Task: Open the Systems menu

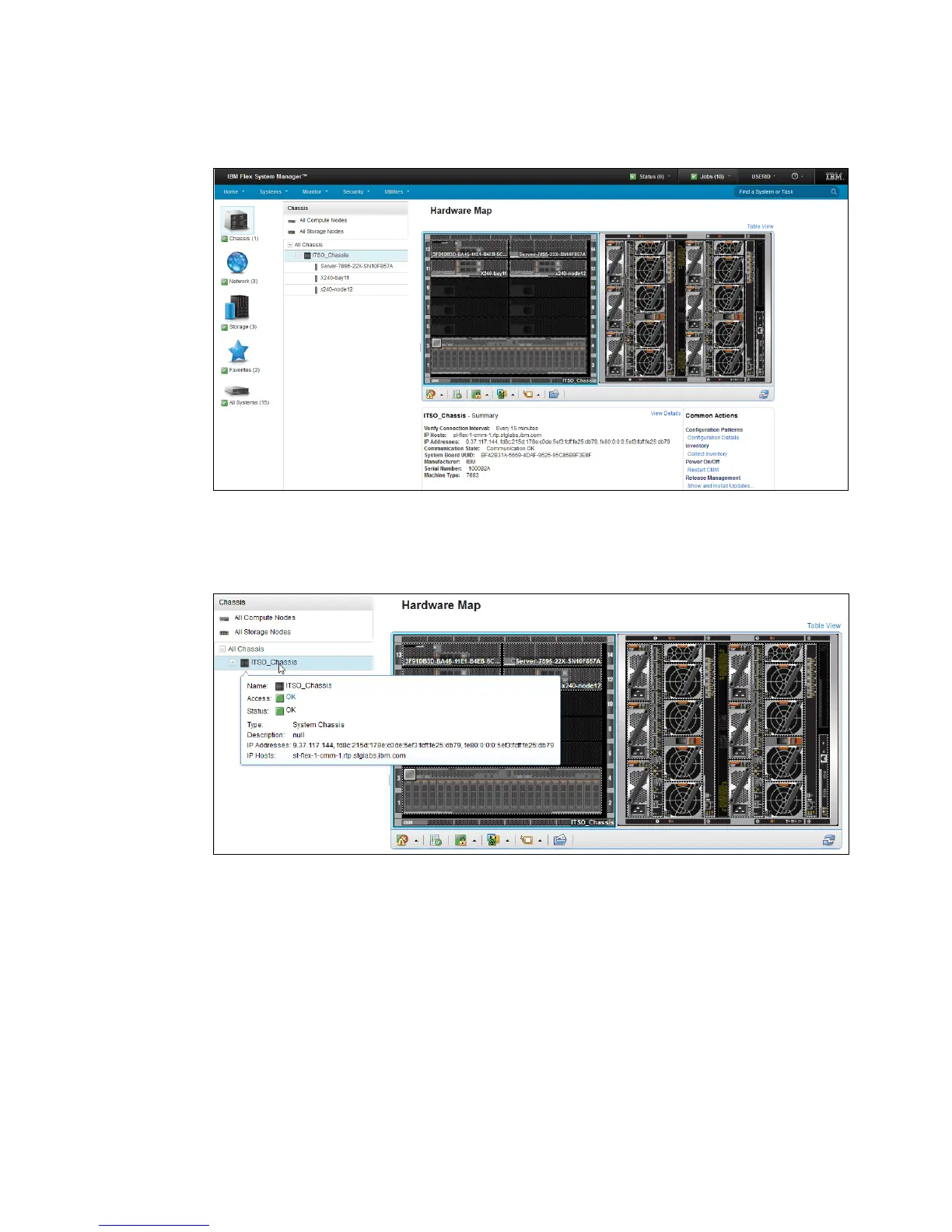Action: (x=274, y=191)
